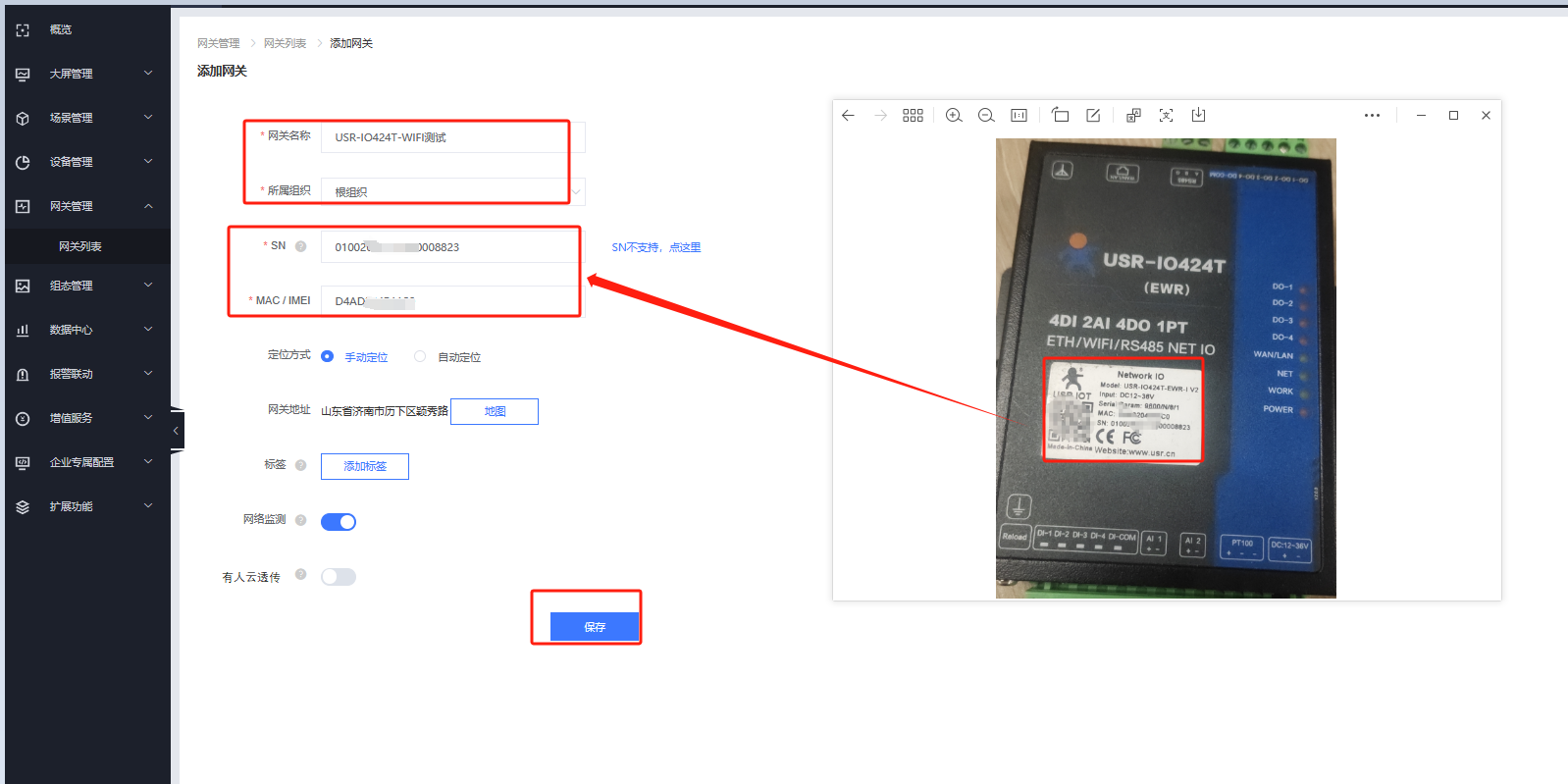Select 手动定位 radio option

(327, 356)
